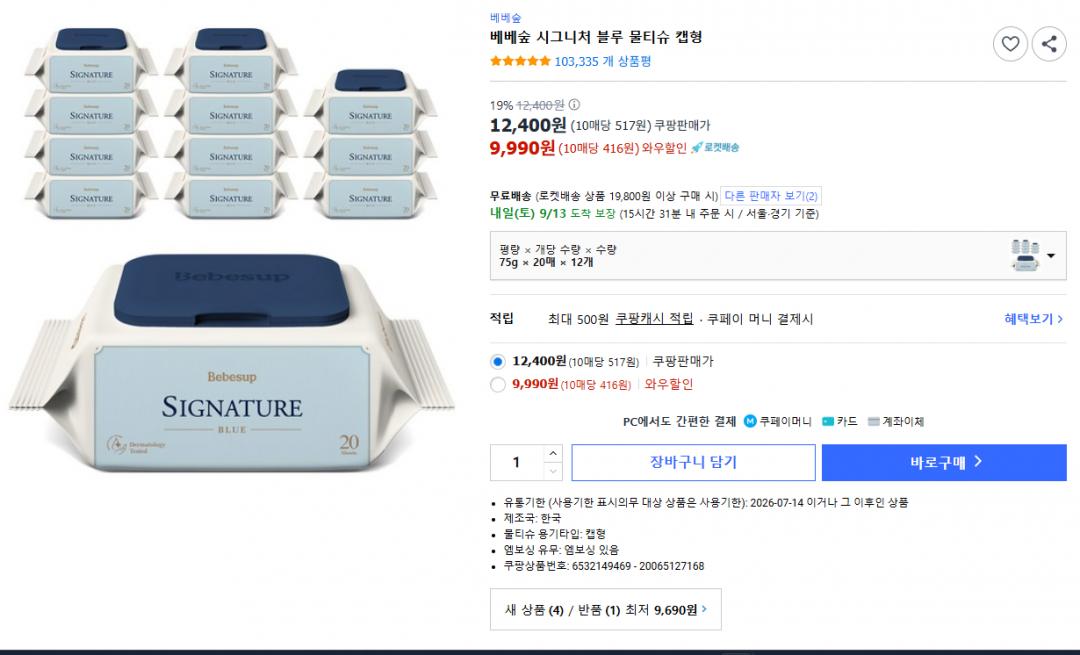
Task: Click the bank transfer payment icon
Action: point(873,422)
